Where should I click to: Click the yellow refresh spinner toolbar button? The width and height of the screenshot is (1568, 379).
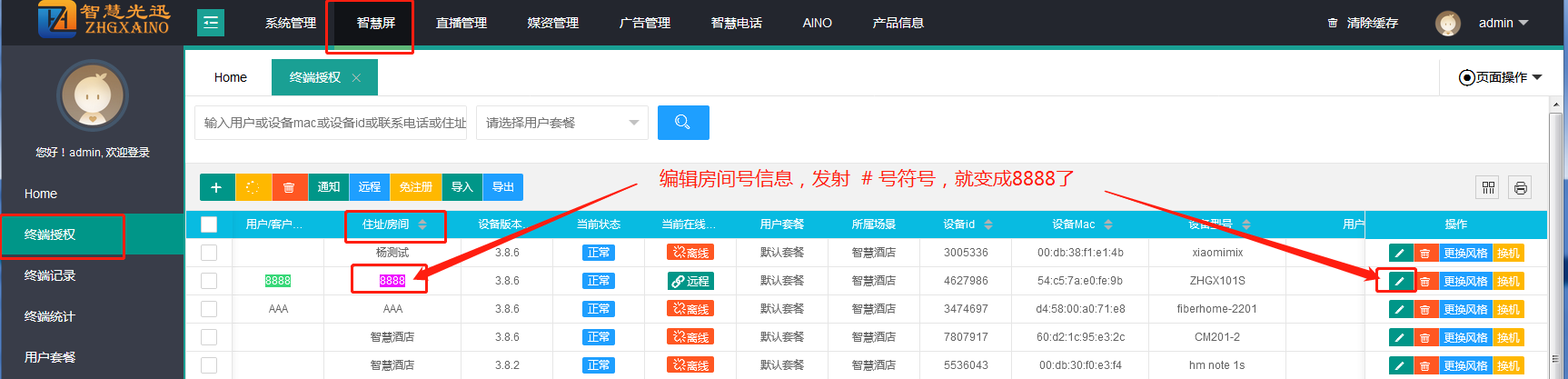click(253, 187)
